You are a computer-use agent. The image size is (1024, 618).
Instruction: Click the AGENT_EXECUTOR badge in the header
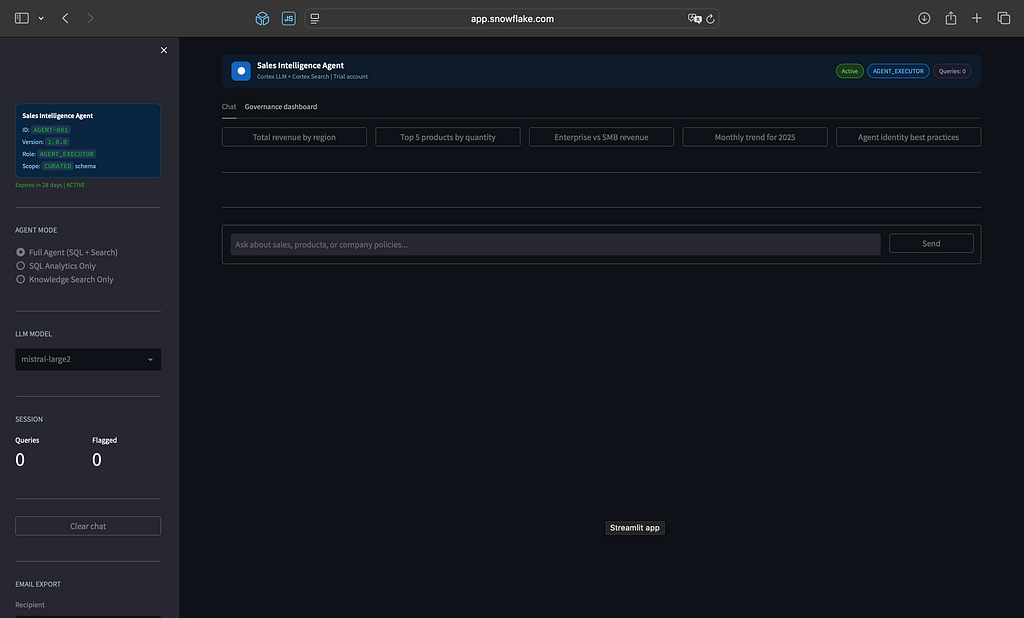tap(898, 71)
